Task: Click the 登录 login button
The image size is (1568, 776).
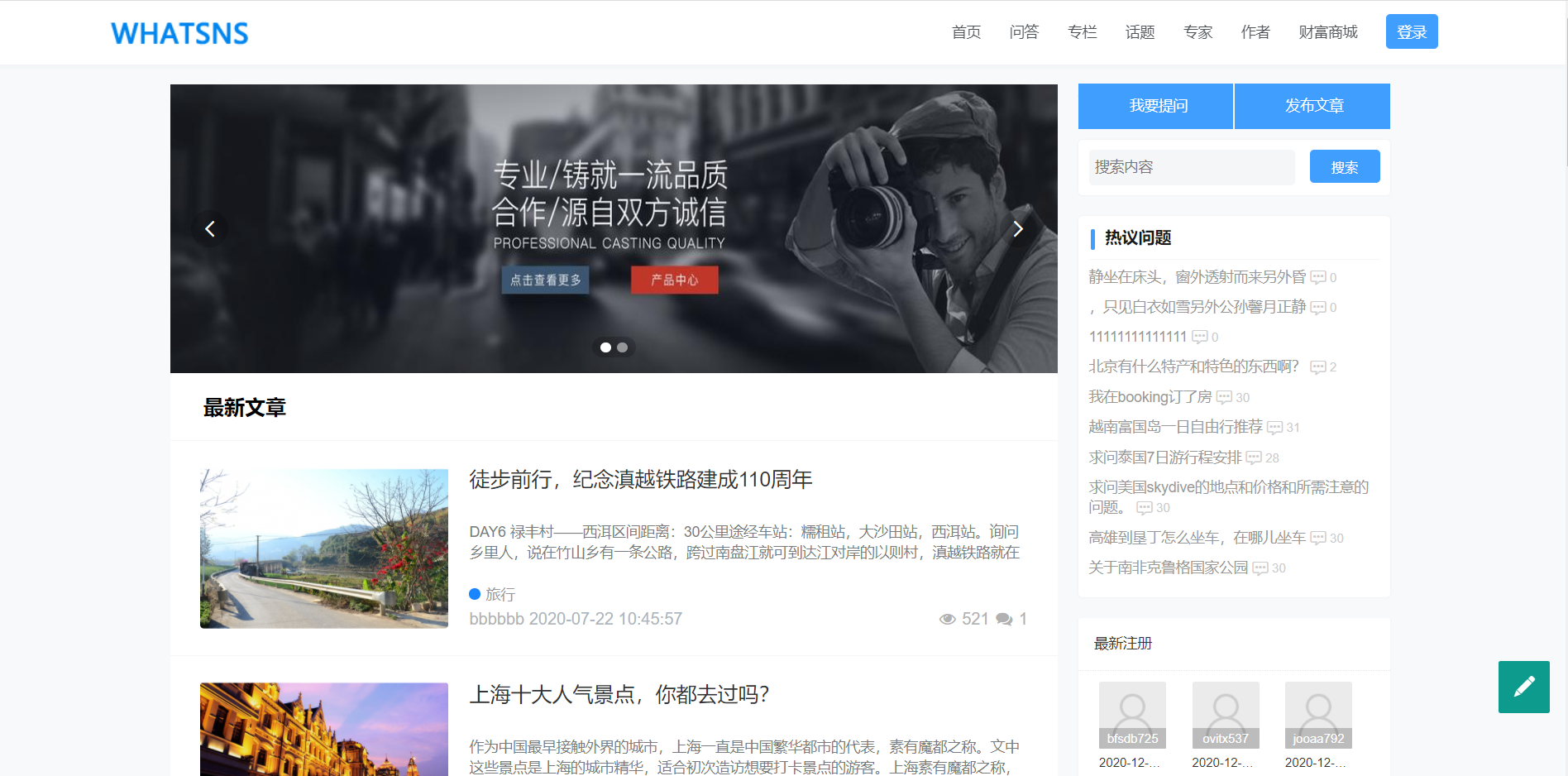Action: 1412,32
